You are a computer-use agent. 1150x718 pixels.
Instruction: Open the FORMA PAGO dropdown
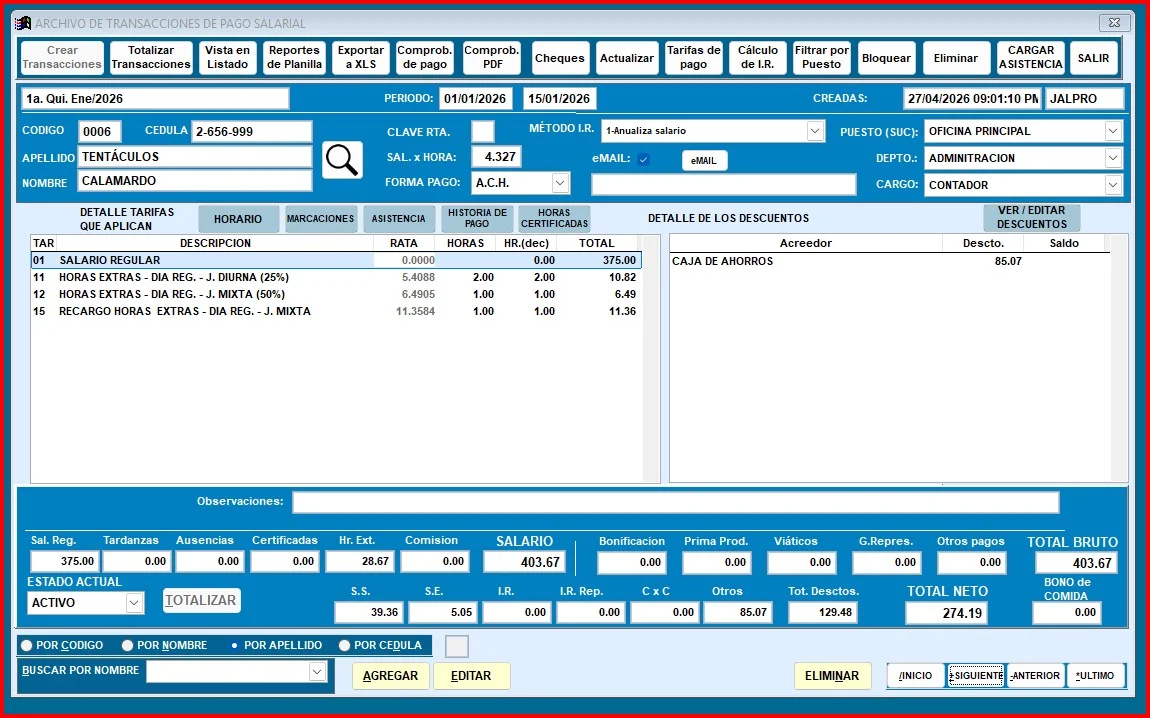coord(560,183)
